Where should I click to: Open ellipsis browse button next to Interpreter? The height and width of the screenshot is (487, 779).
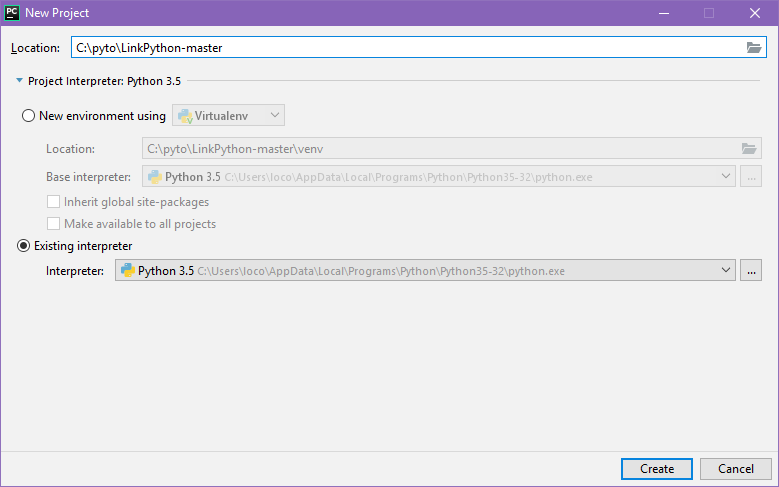pos(751,271)
